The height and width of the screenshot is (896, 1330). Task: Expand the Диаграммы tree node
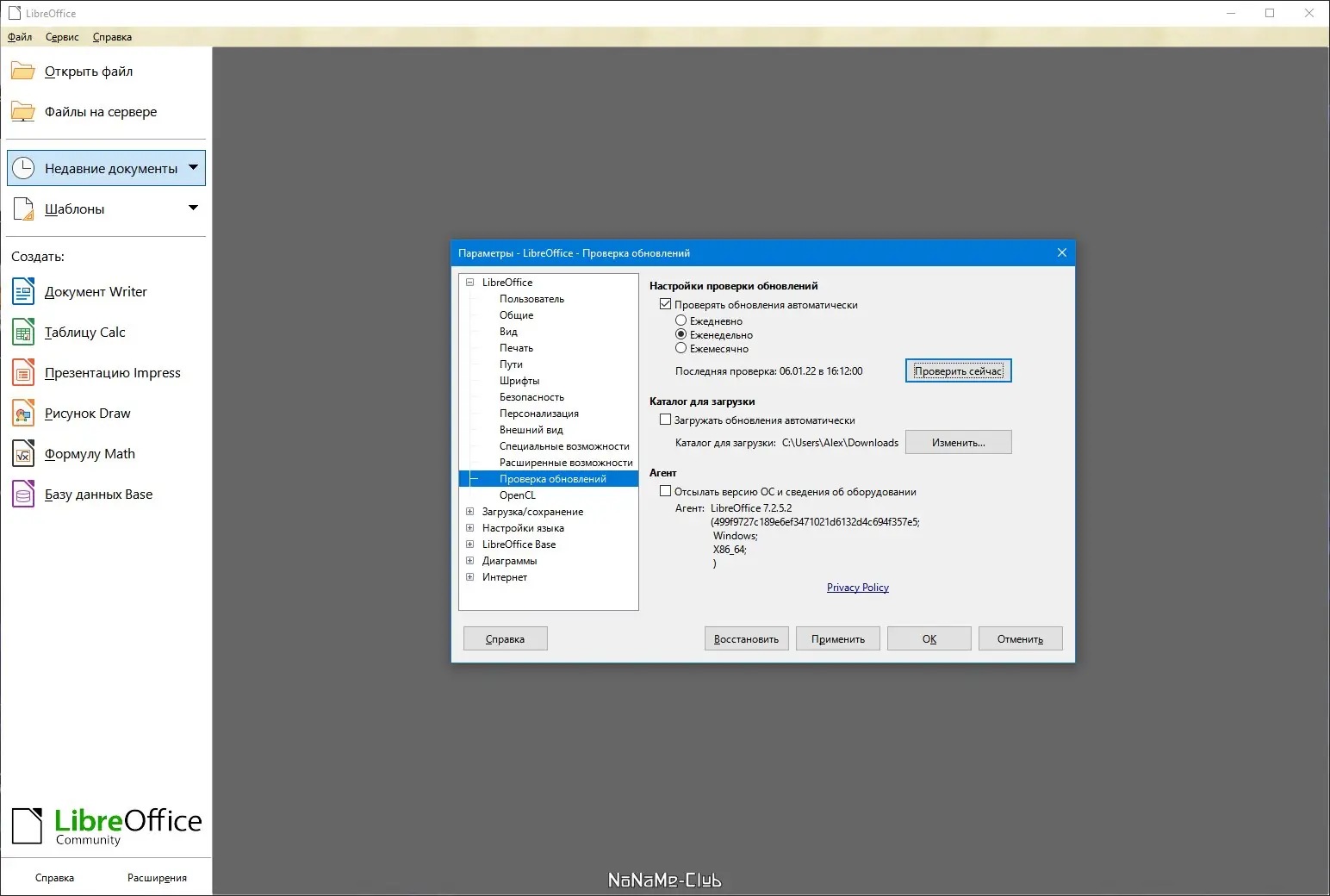click(470, 560)
